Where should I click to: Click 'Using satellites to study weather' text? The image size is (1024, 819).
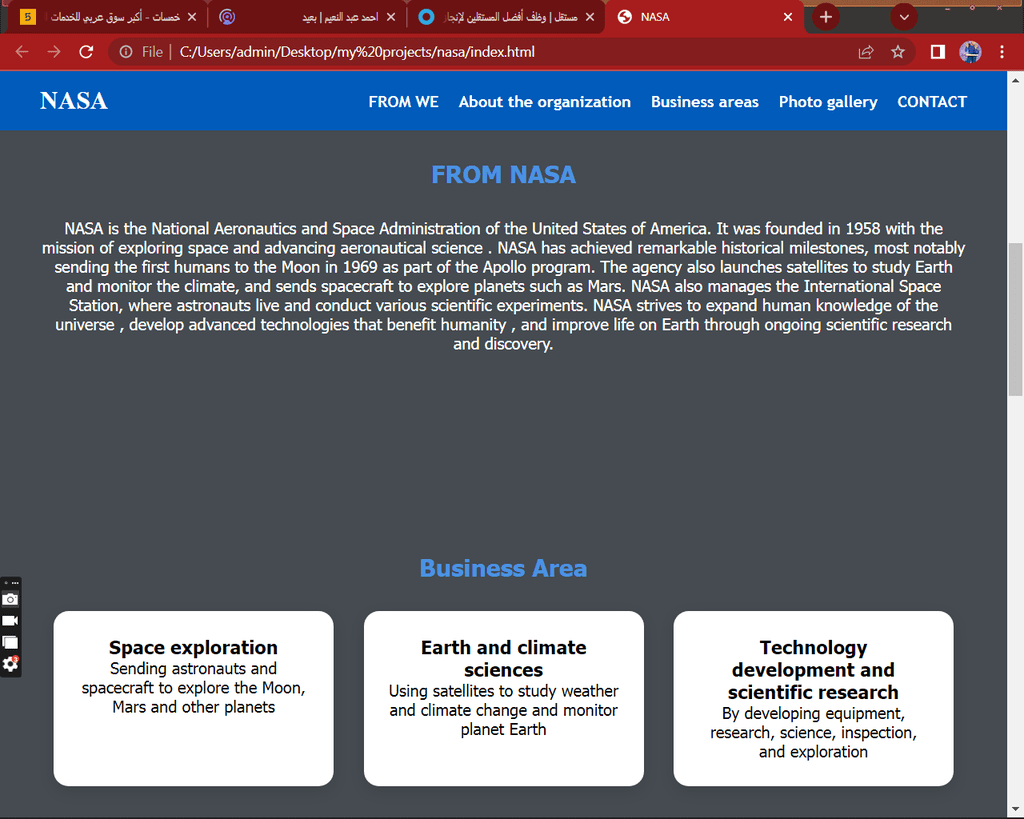point(504,710)
